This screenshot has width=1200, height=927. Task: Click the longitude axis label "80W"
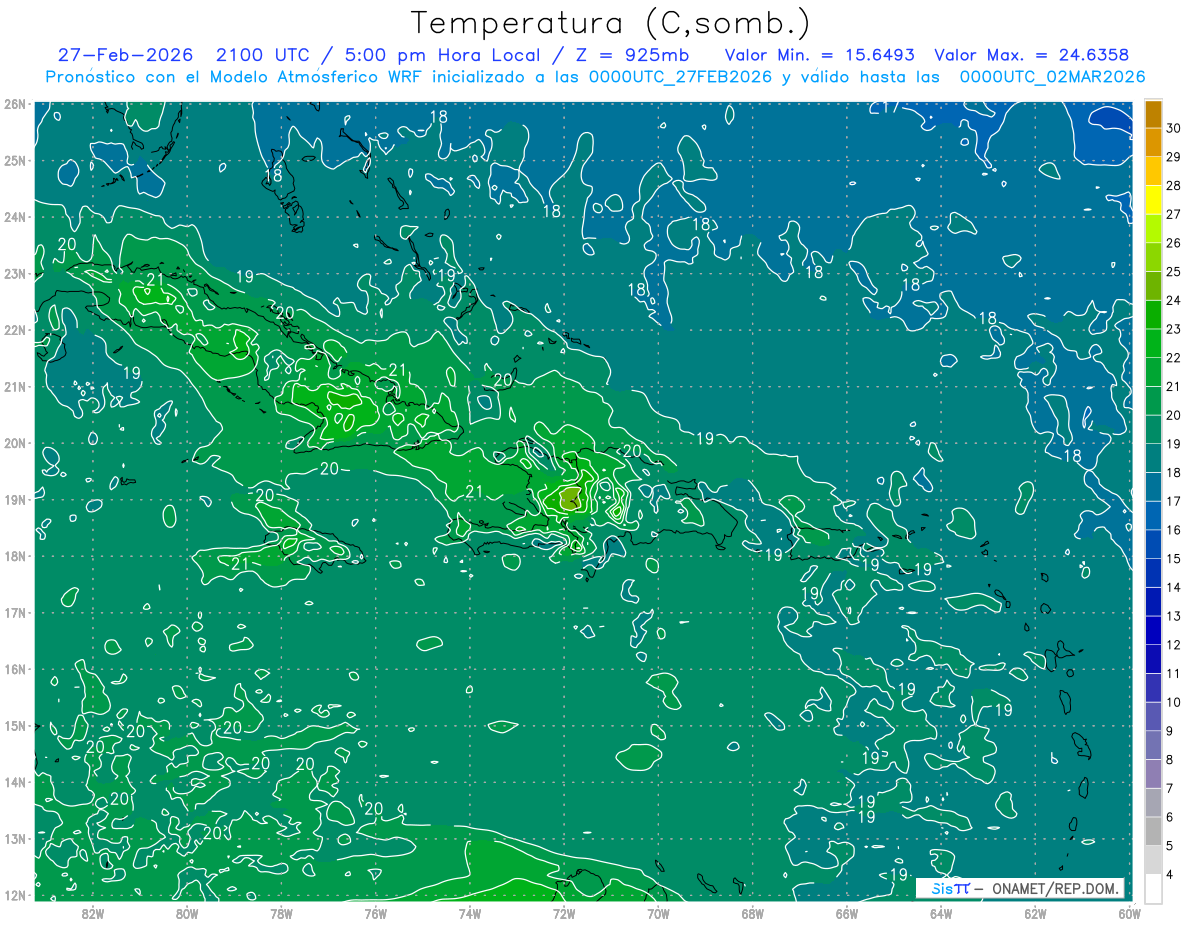click(187, 912)
